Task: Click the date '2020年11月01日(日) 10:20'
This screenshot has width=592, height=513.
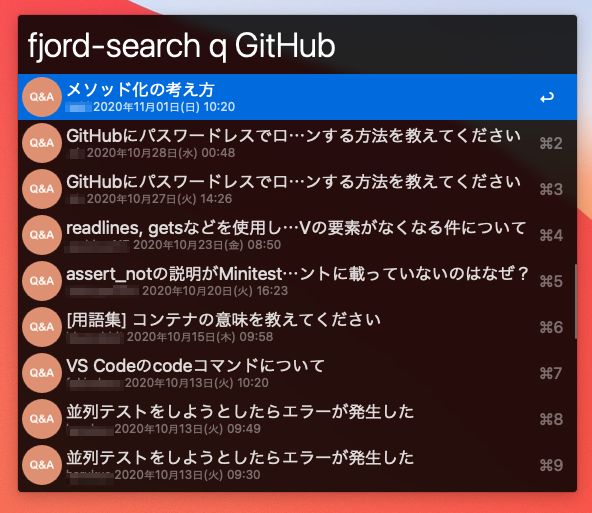Action: tap(164, 107)
